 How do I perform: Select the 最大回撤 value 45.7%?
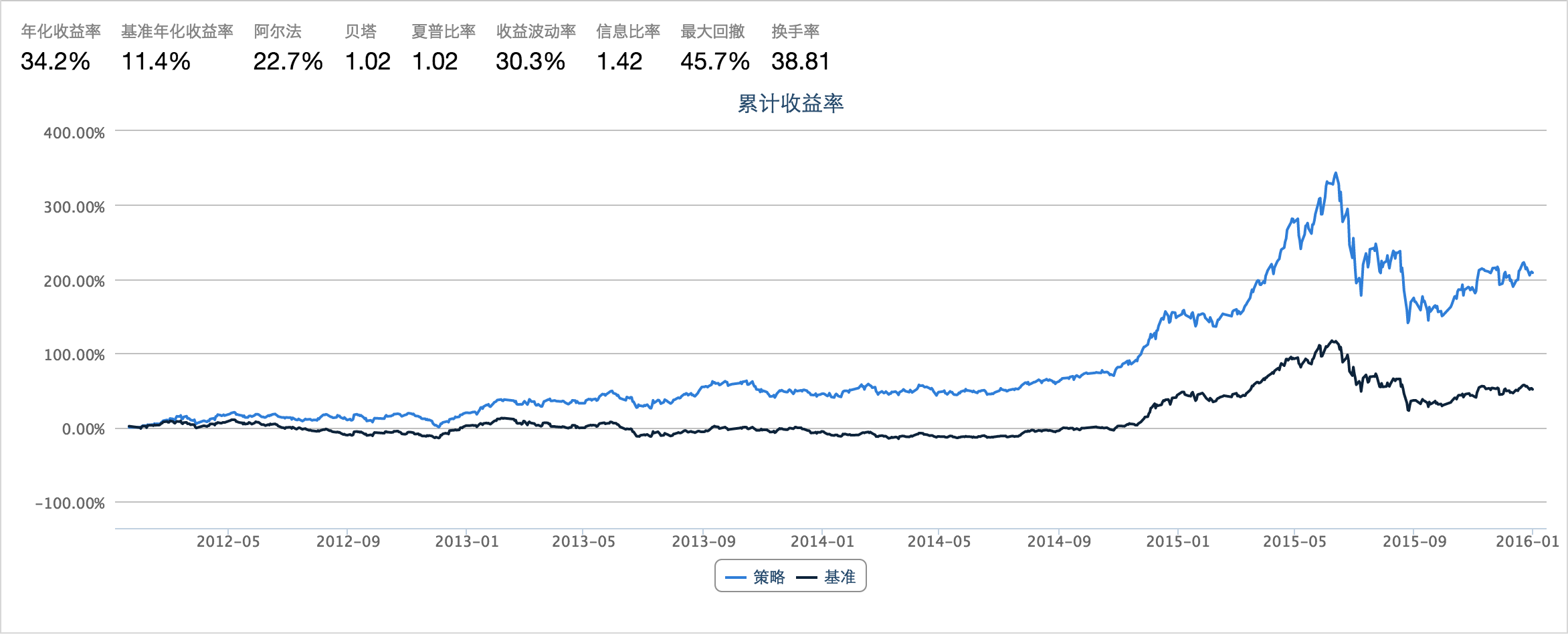tap(715, 61)
